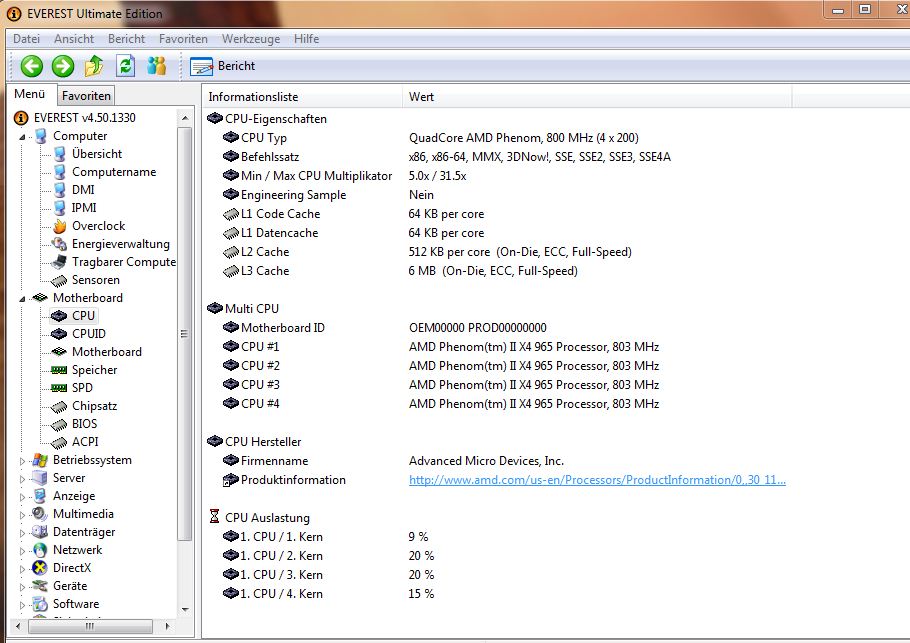Click the green Back arrow button
The image size is (910, 643).
[x=31, y=66]
